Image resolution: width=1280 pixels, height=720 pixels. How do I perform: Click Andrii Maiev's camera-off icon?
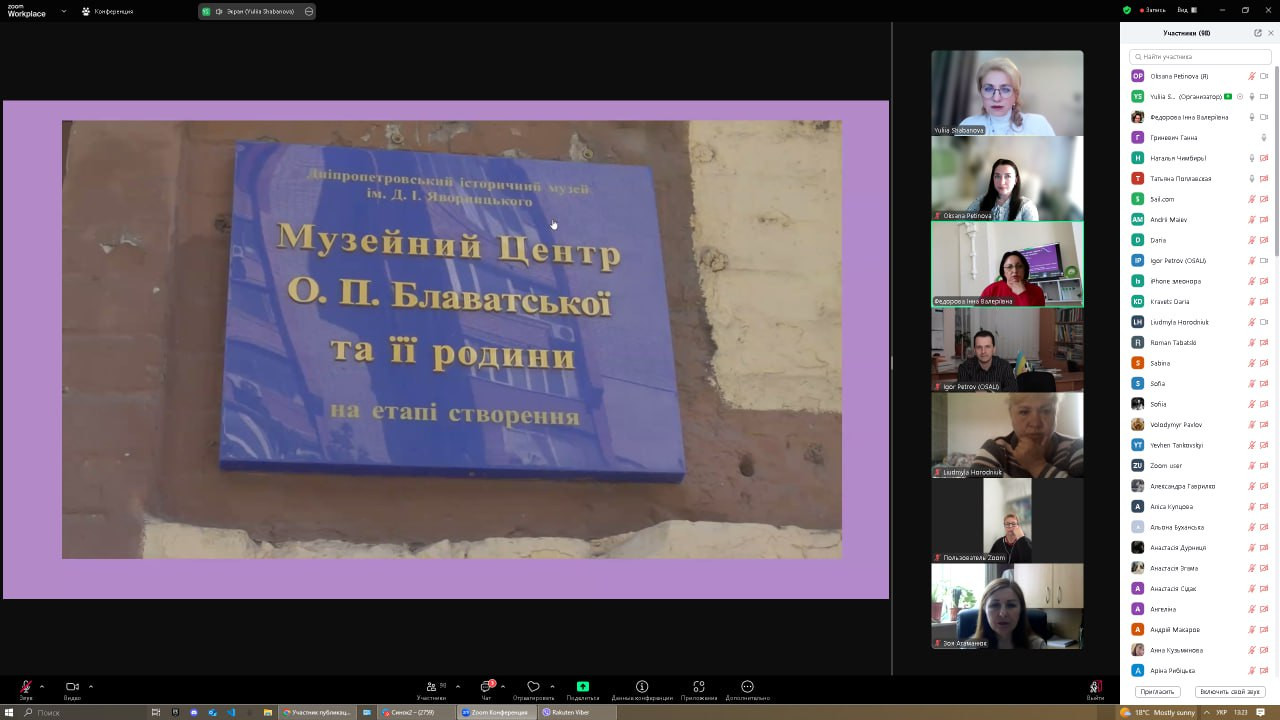pos(1264,220)
